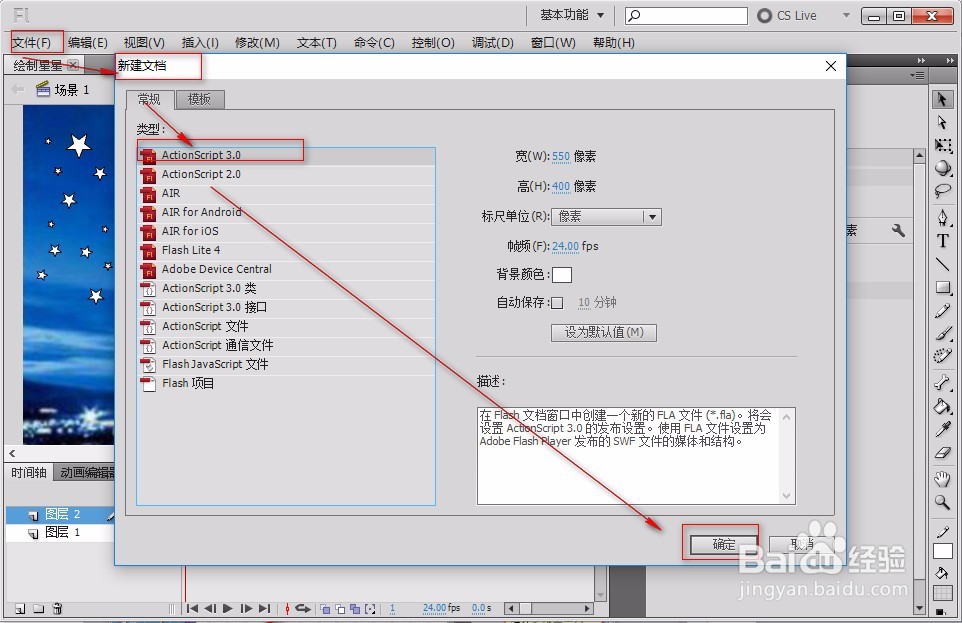Switch to the 模板 tab
Image resolution: width=962 pixels, height=623 pixels.
tap(199, 99)
